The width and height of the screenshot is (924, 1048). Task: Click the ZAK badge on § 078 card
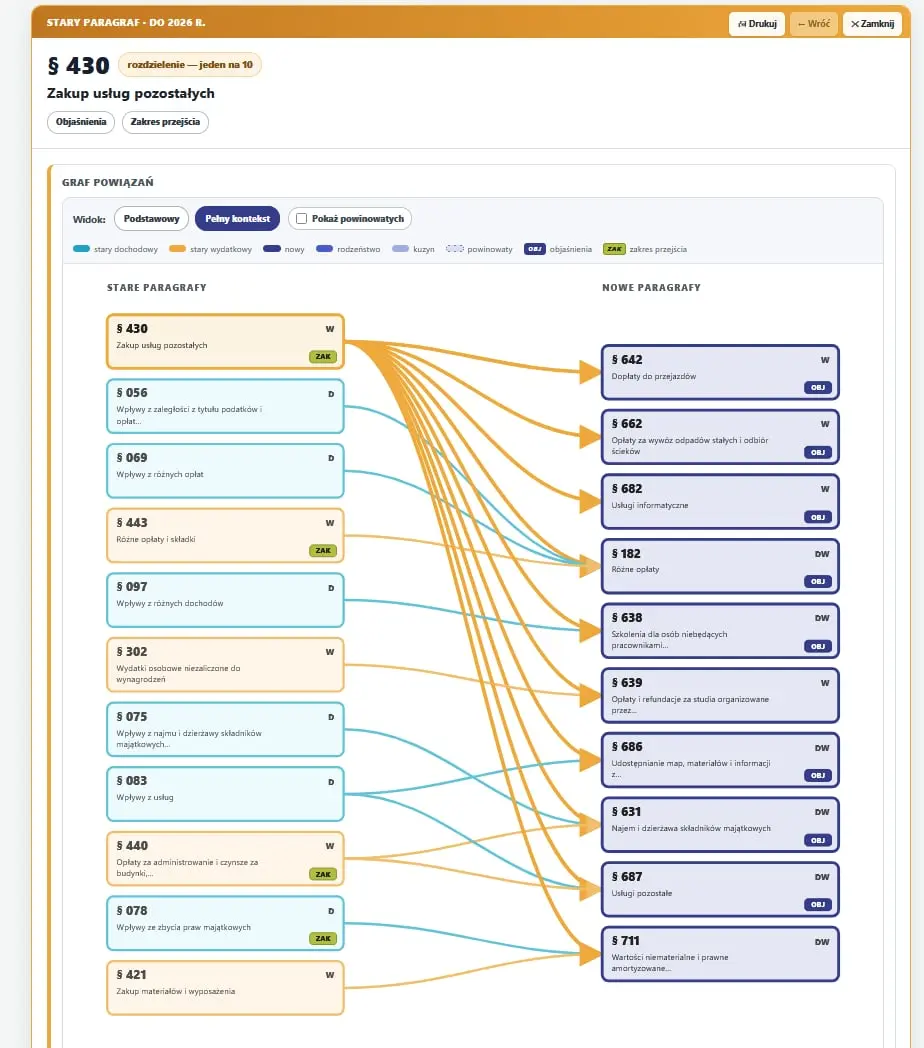(x=323, y=938)
